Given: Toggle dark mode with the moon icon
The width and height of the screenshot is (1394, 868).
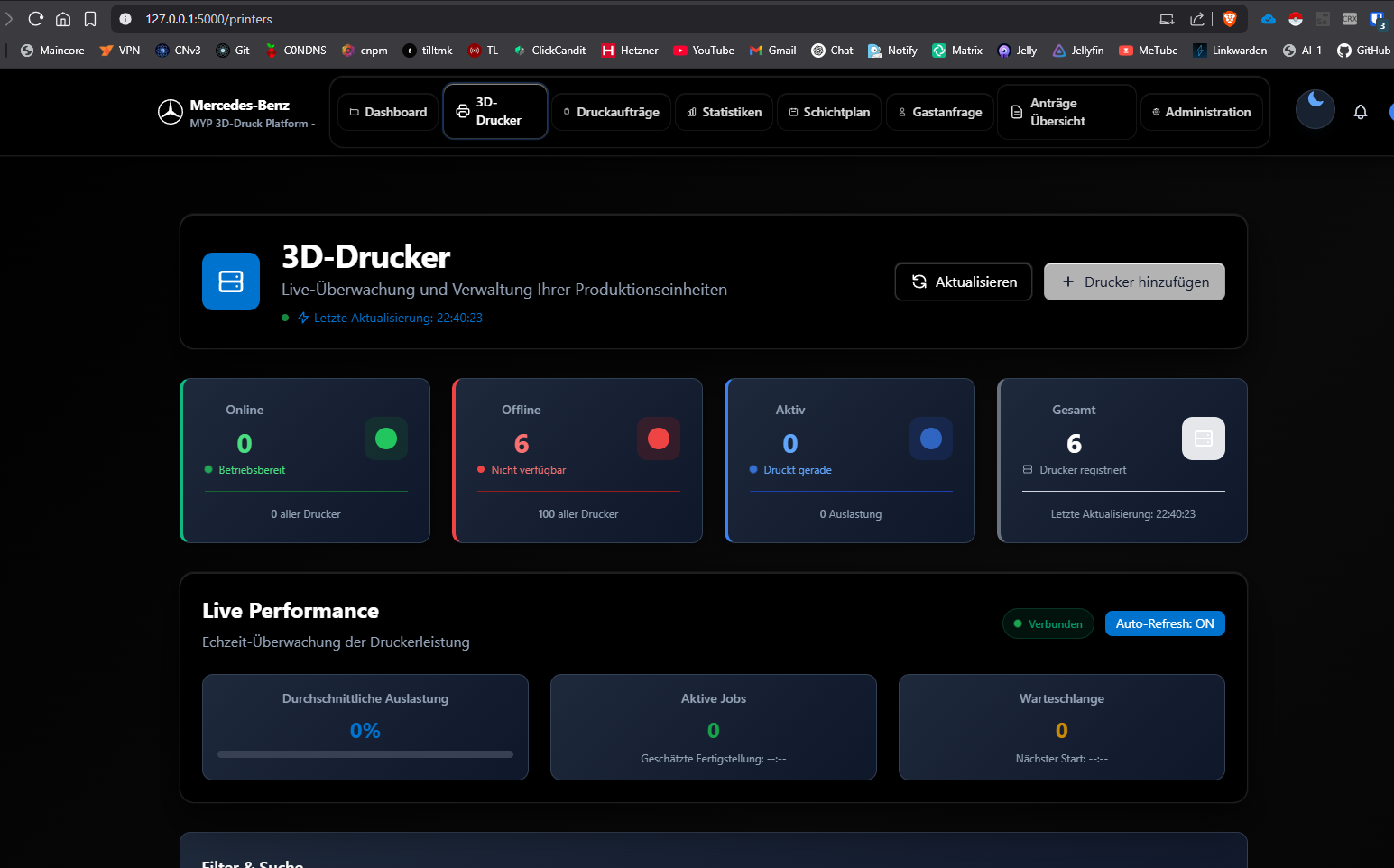Looking at the screenshot, I should tap(1315, 109).
